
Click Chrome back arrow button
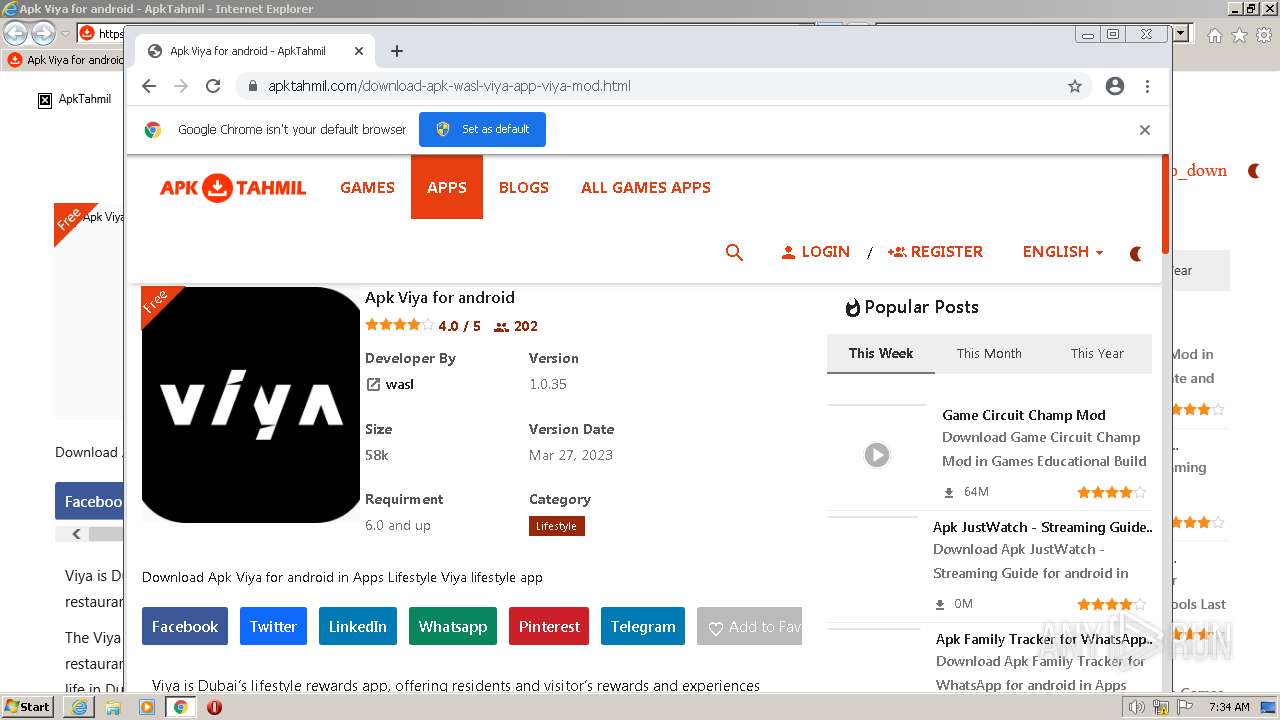click(x=149, y=86)
